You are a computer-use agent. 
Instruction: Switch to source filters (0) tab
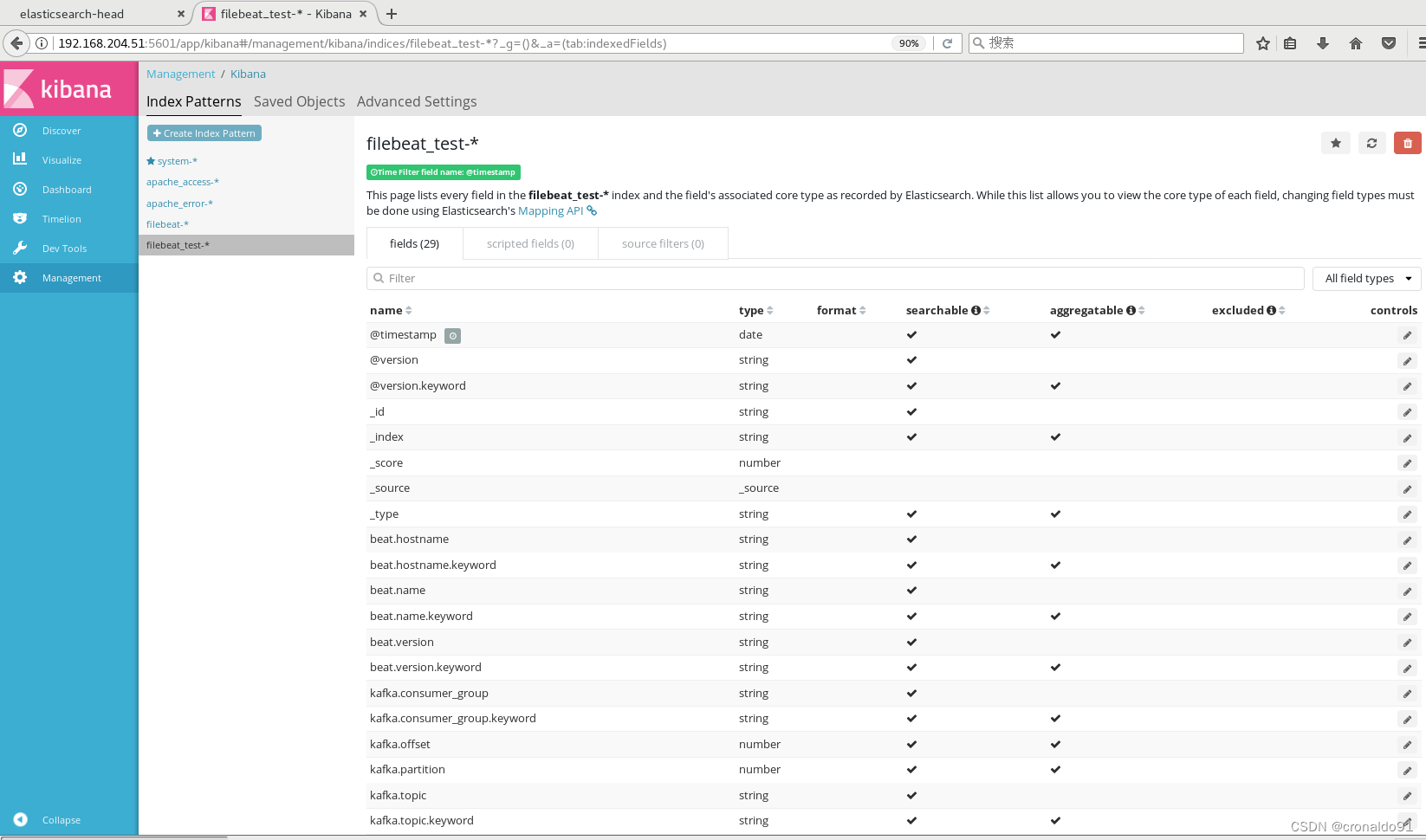[x=663, y=243]
